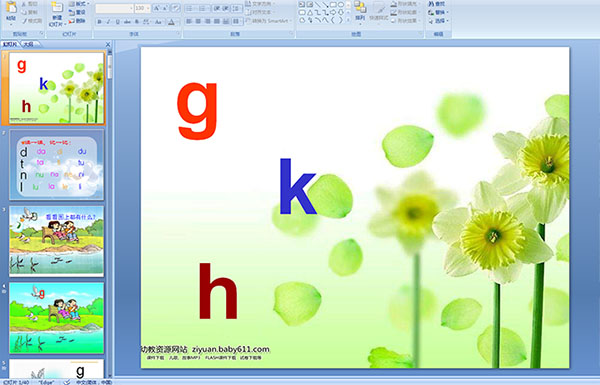Close the slides thumbnail pane

coord(108,44)
